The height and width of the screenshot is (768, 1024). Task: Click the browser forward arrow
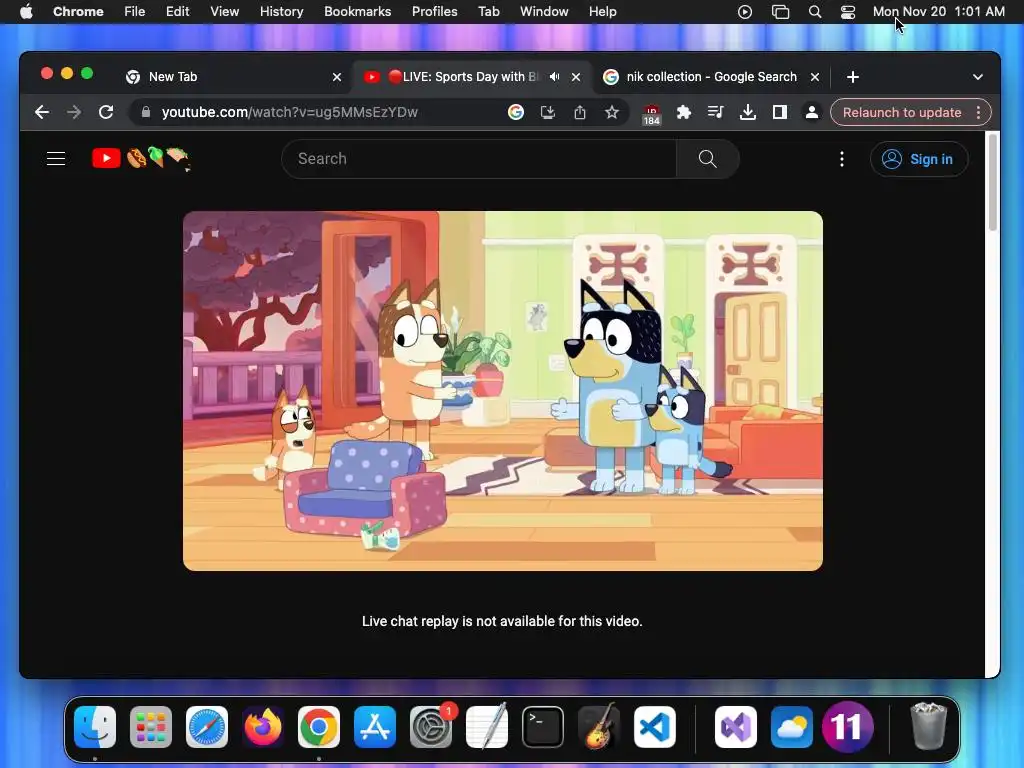tap(74, 112)
